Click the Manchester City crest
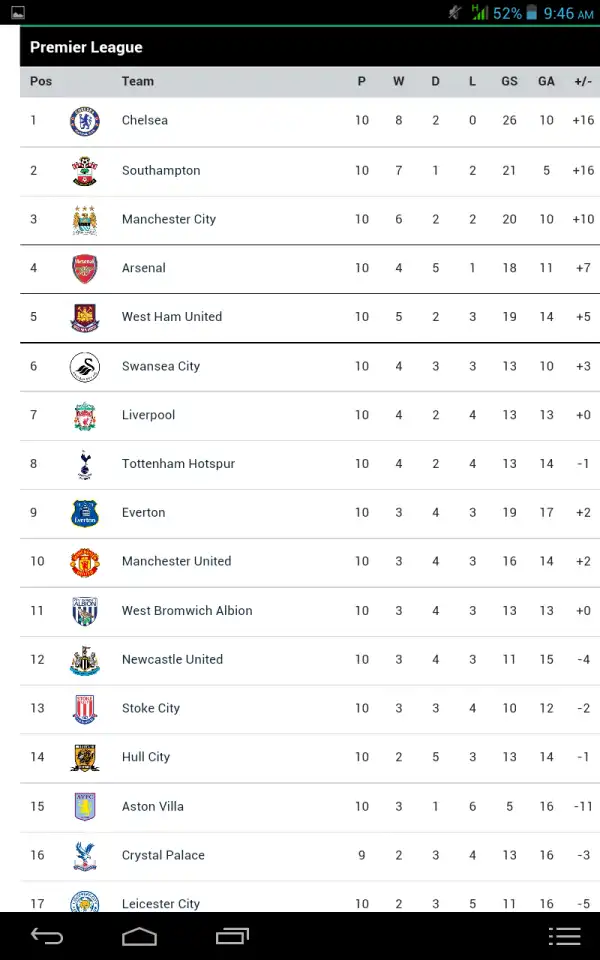 [84, 219]
